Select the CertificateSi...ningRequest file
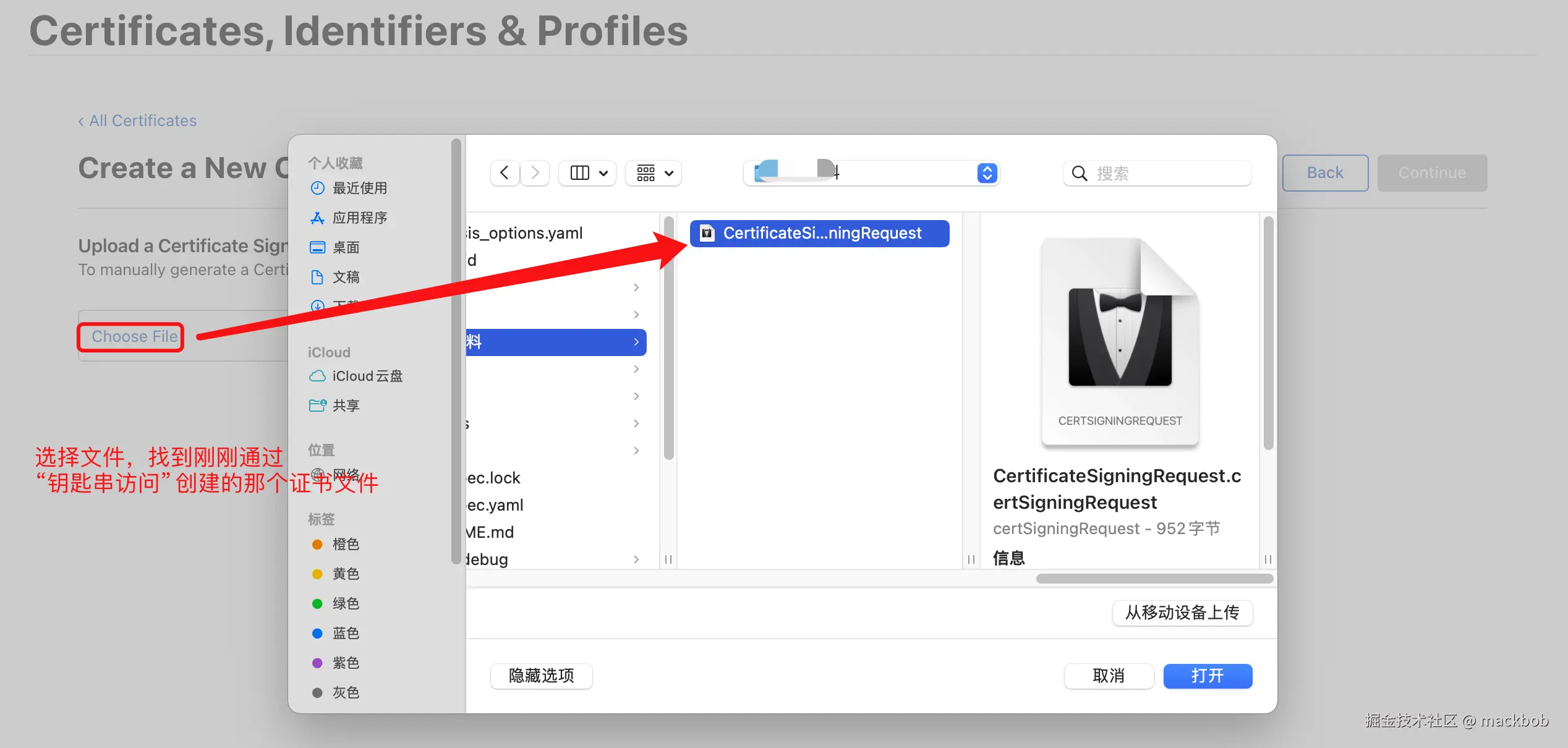The image size is (1568, 748). [819, 233]
